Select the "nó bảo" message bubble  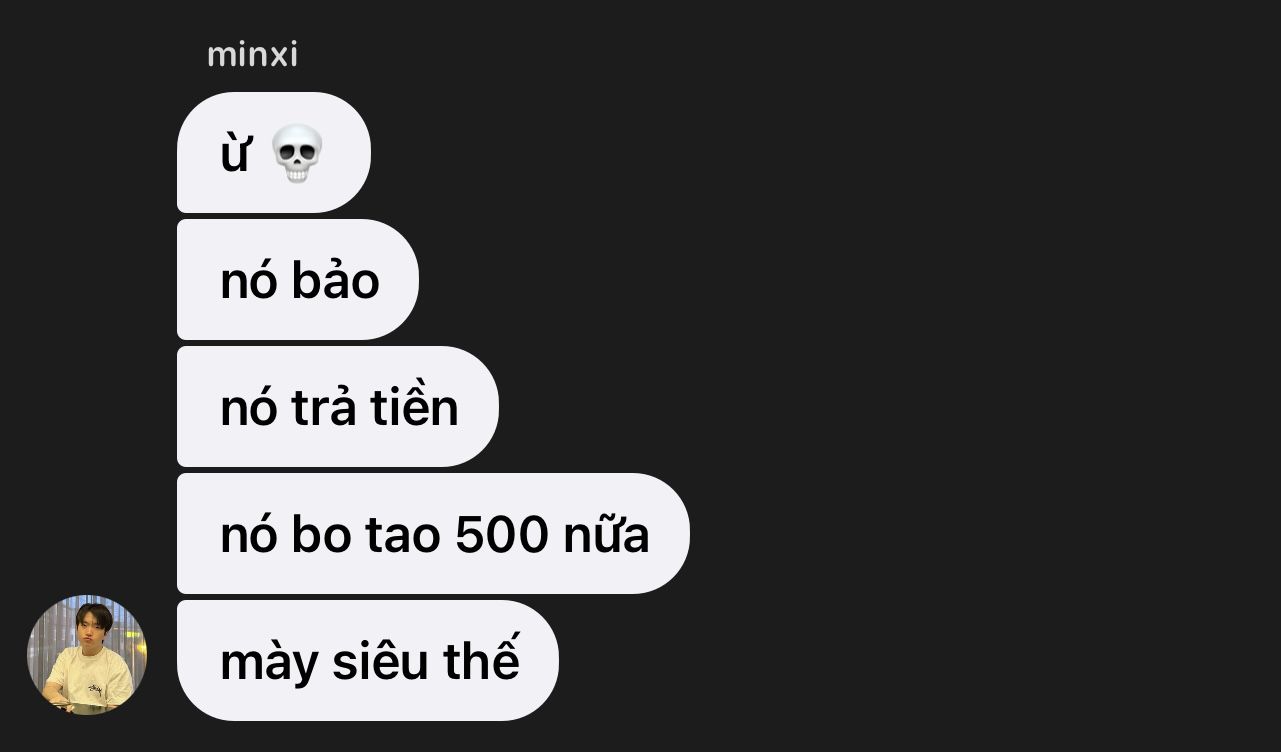tap(298, 280)
